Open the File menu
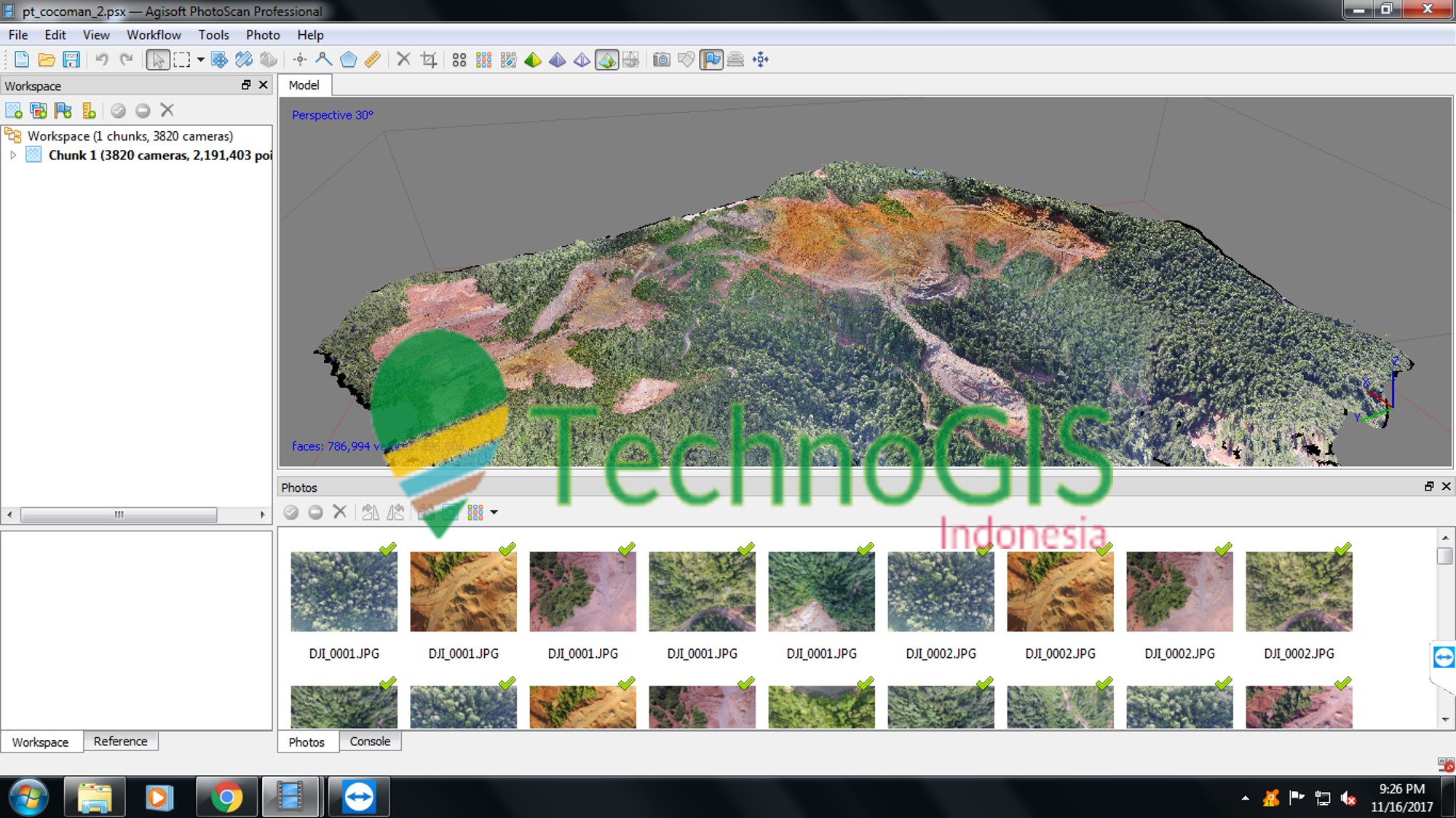Image resolution: width=1456 pixels, height=818 pixels. pos(18,35)
